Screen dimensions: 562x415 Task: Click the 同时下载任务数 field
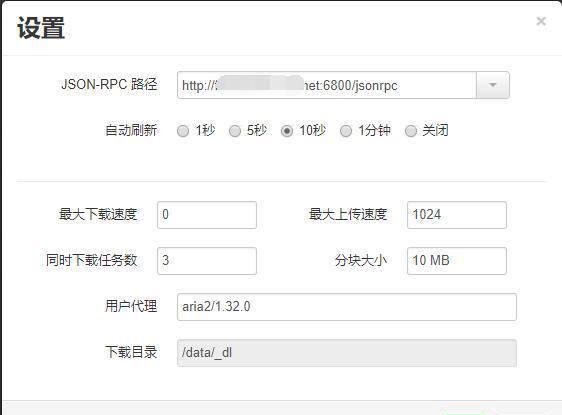[x=207, y=261]
